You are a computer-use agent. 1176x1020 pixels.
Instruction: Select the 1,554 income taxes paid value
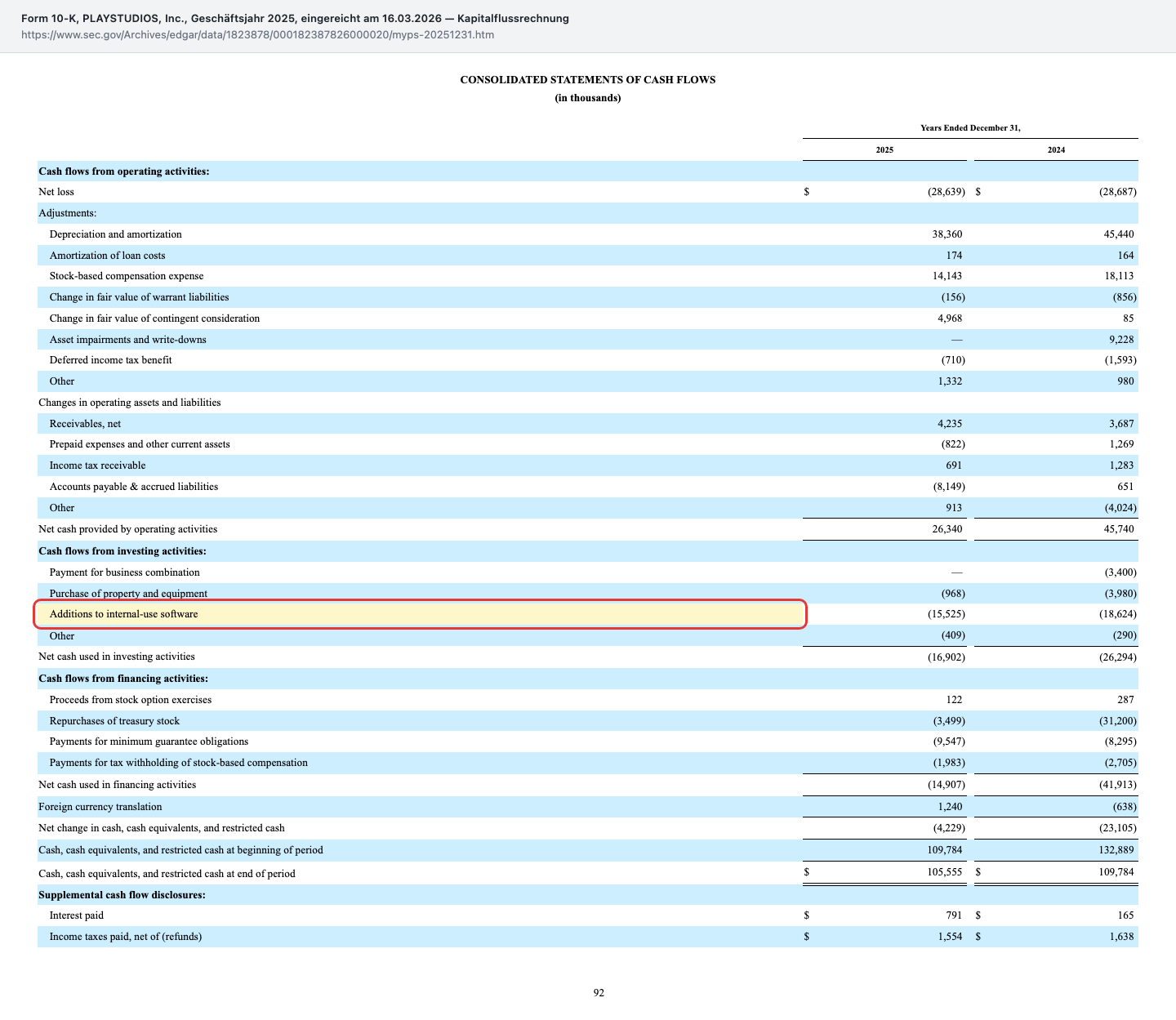coord(950,937)
